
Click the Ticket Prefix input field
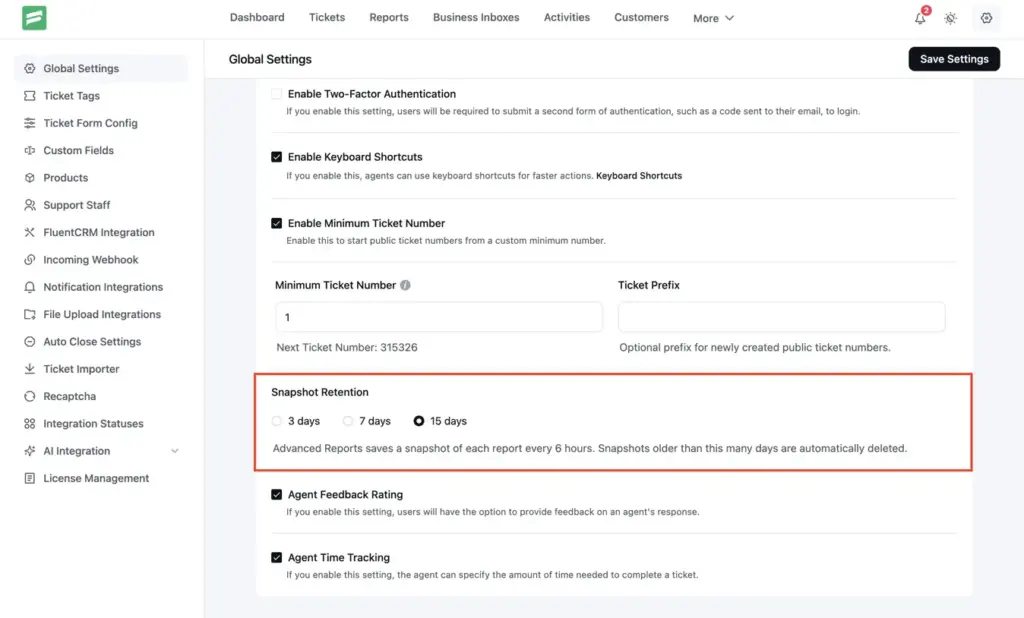click(x=781, y=317)
